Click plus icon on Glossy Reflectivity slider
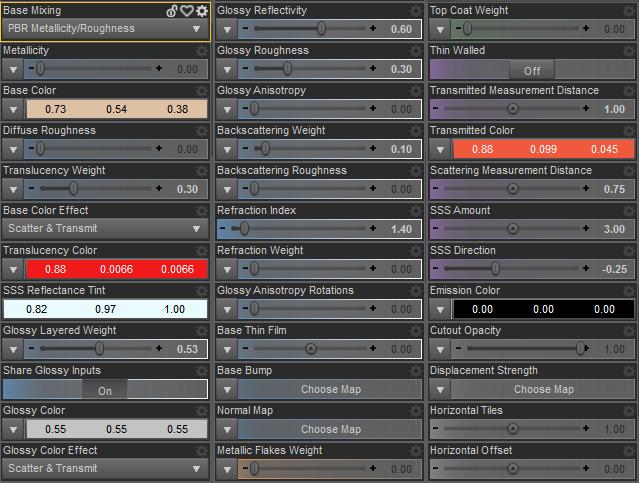Screen dimensions: 639x483 [373, 28]
